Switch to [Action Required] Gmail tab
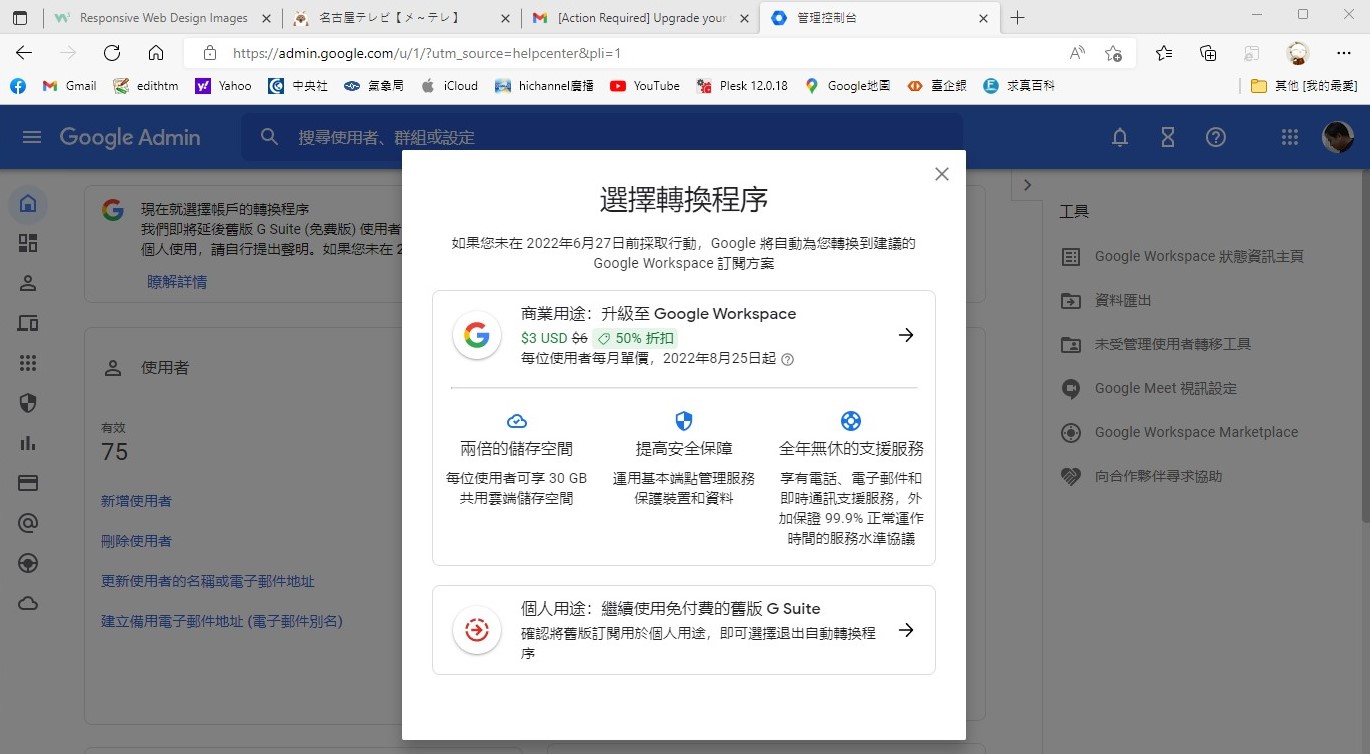 pos(641,18)
